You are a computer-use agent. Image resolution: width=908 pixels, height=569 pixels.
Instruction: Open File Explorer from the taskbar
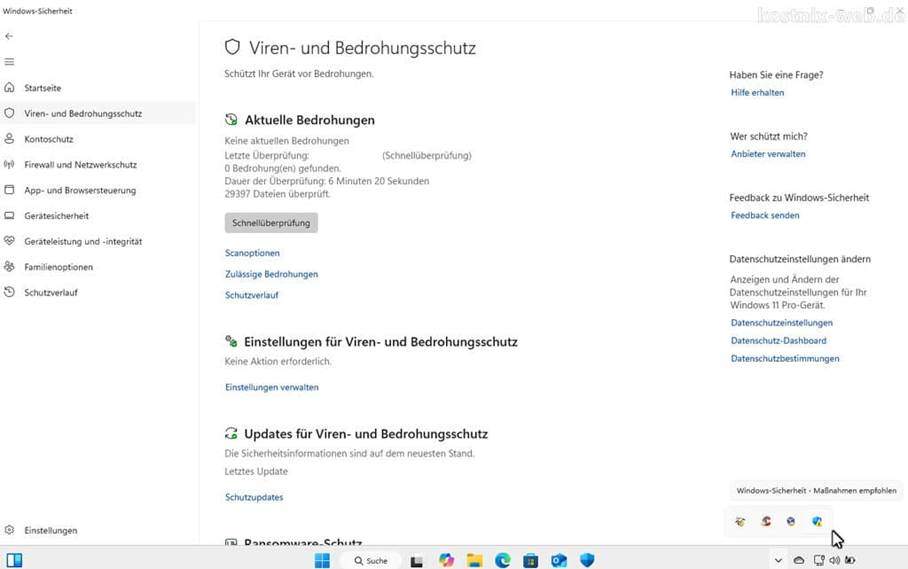[474, 560]
